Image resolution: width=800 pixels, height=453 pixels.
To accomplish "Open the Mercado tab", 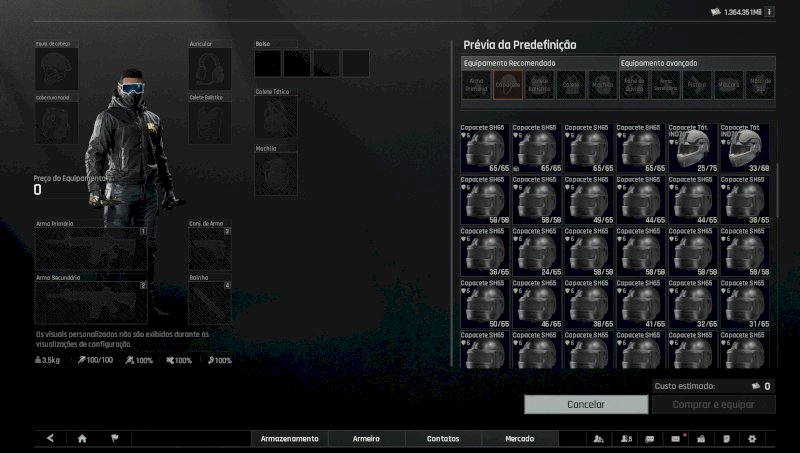I will [519, 438].
